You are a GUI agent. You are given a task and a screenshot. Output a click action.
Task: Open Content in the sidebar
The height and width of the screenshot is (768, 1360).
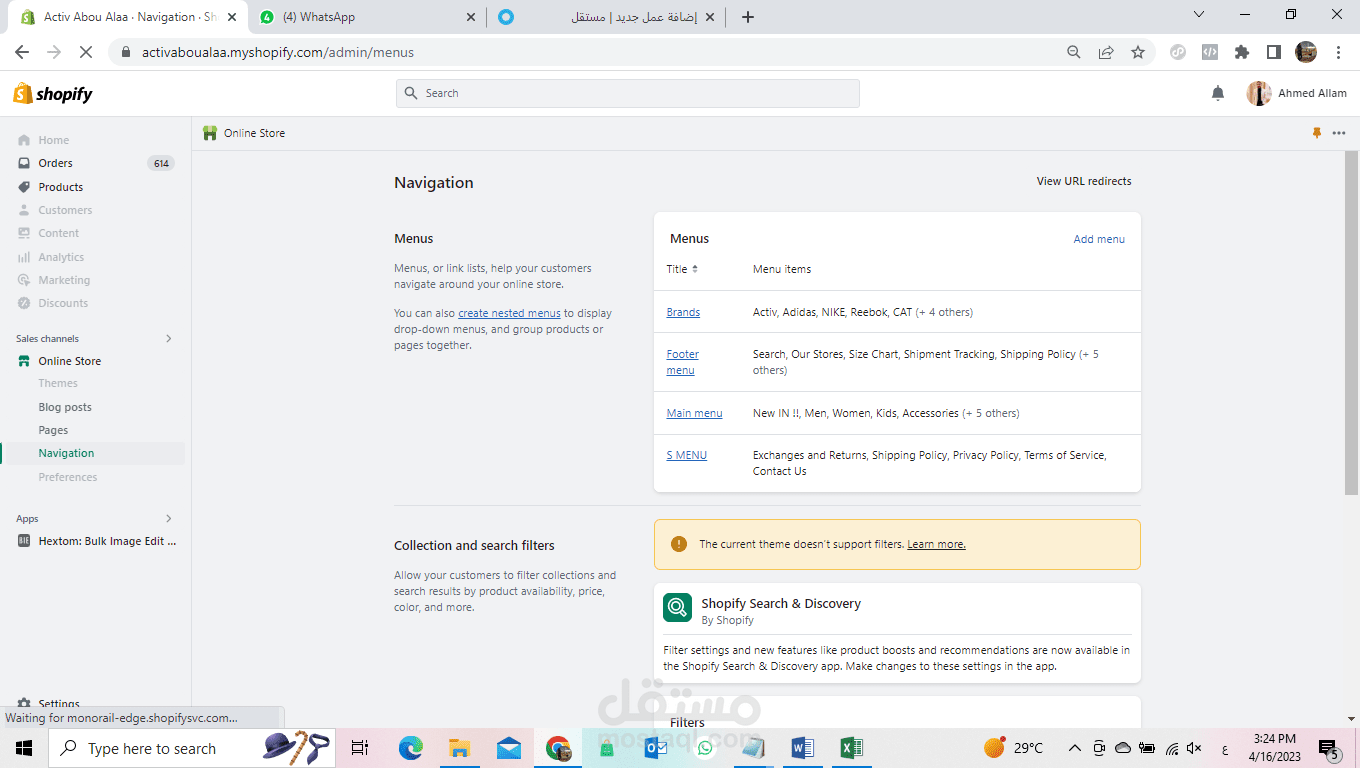(58, 233)
